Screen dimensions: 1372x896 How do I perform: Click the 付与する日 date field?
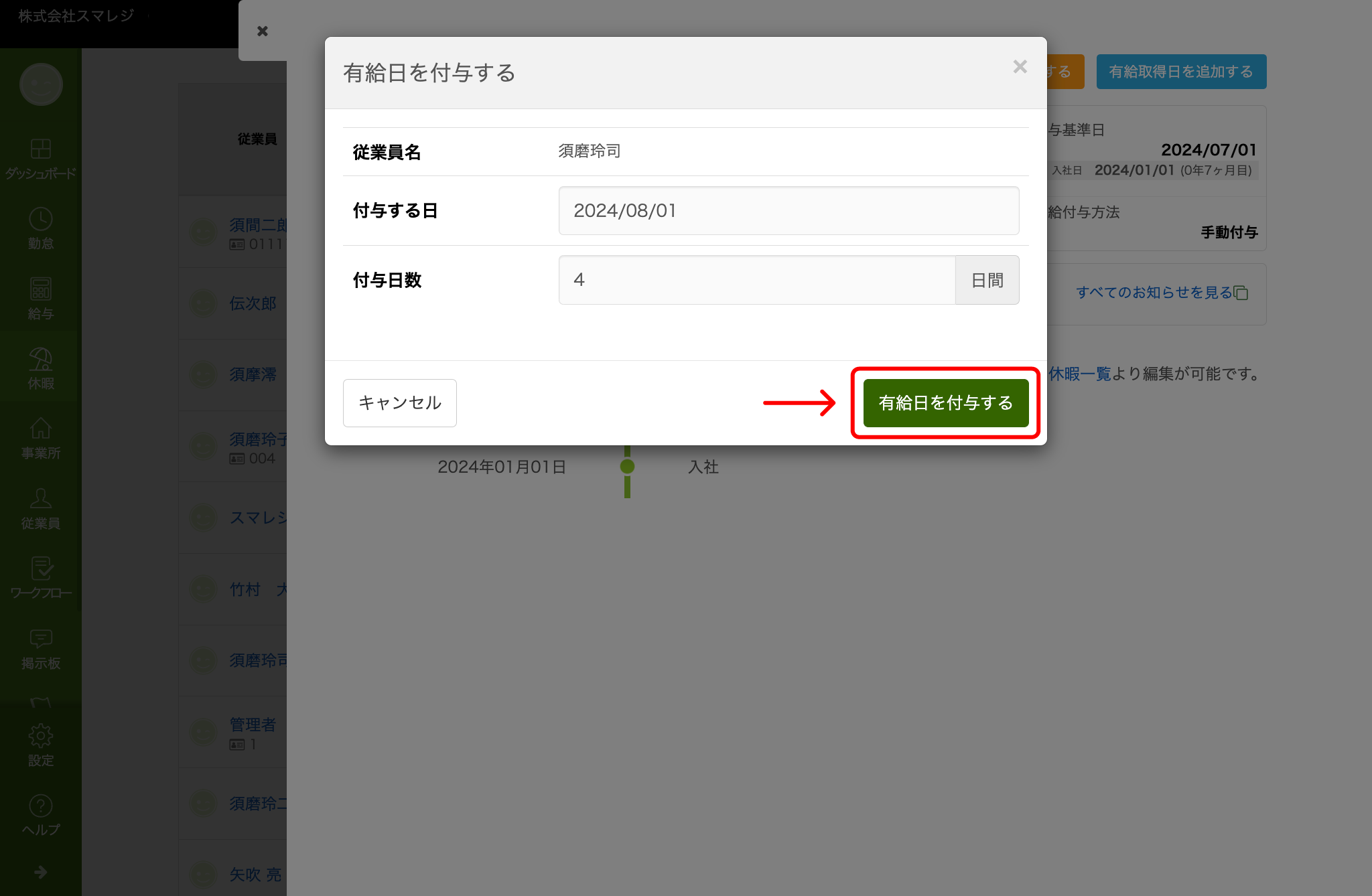tap(788, 211)
